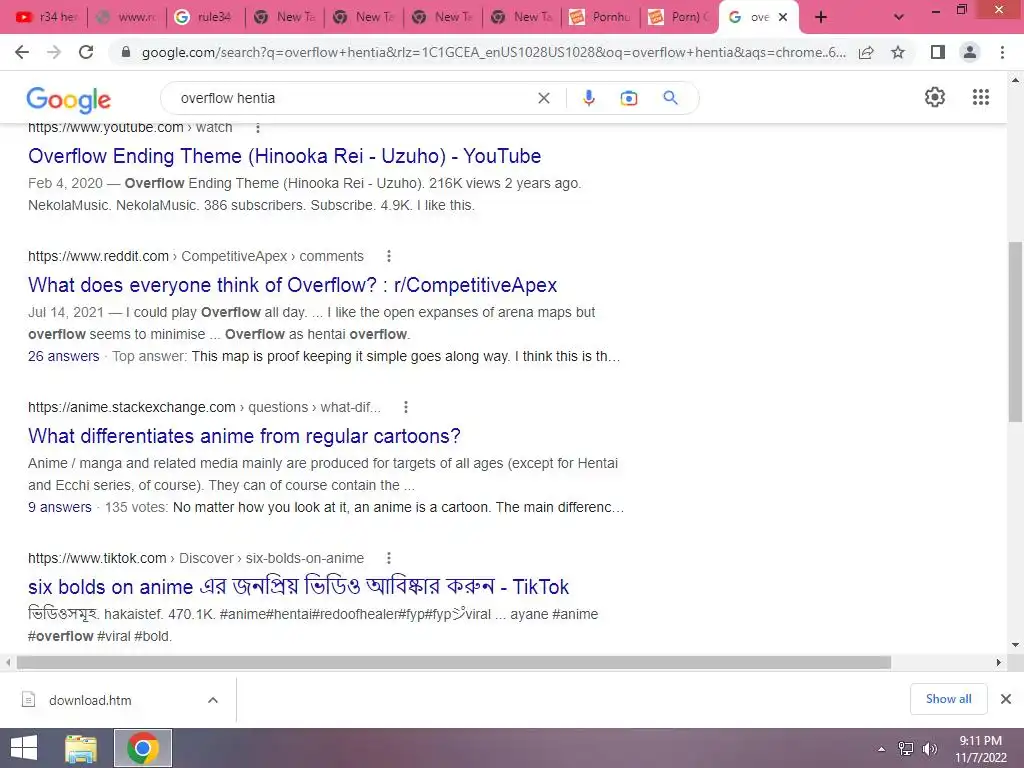Screen dimensions: 1024x768
Task: Submit search with the magnifier icon
Action: [670, 98]
